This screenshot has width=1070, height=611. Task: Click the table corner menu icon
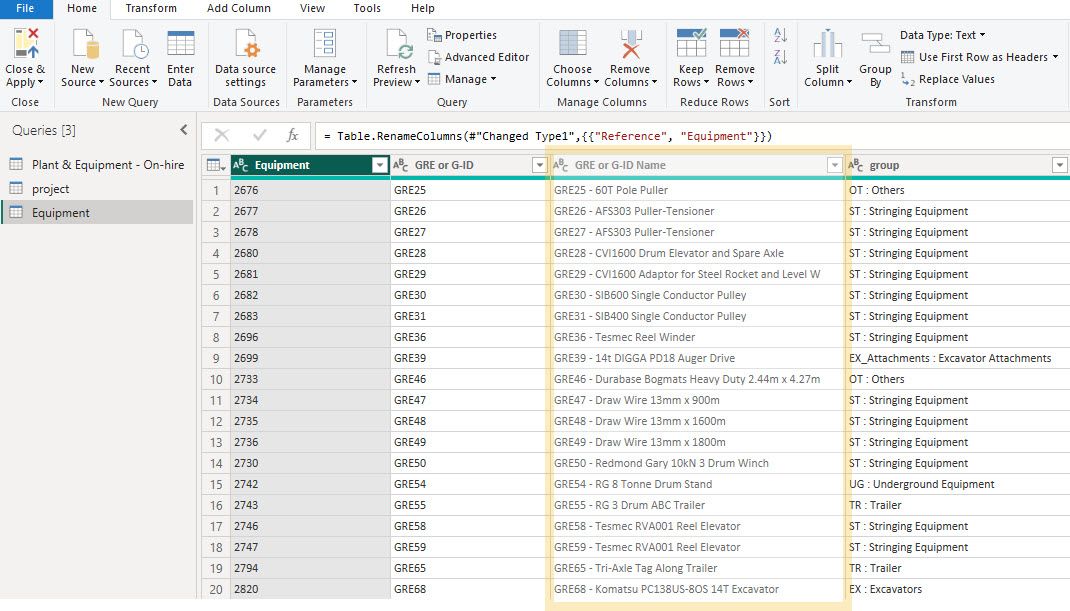216,165
